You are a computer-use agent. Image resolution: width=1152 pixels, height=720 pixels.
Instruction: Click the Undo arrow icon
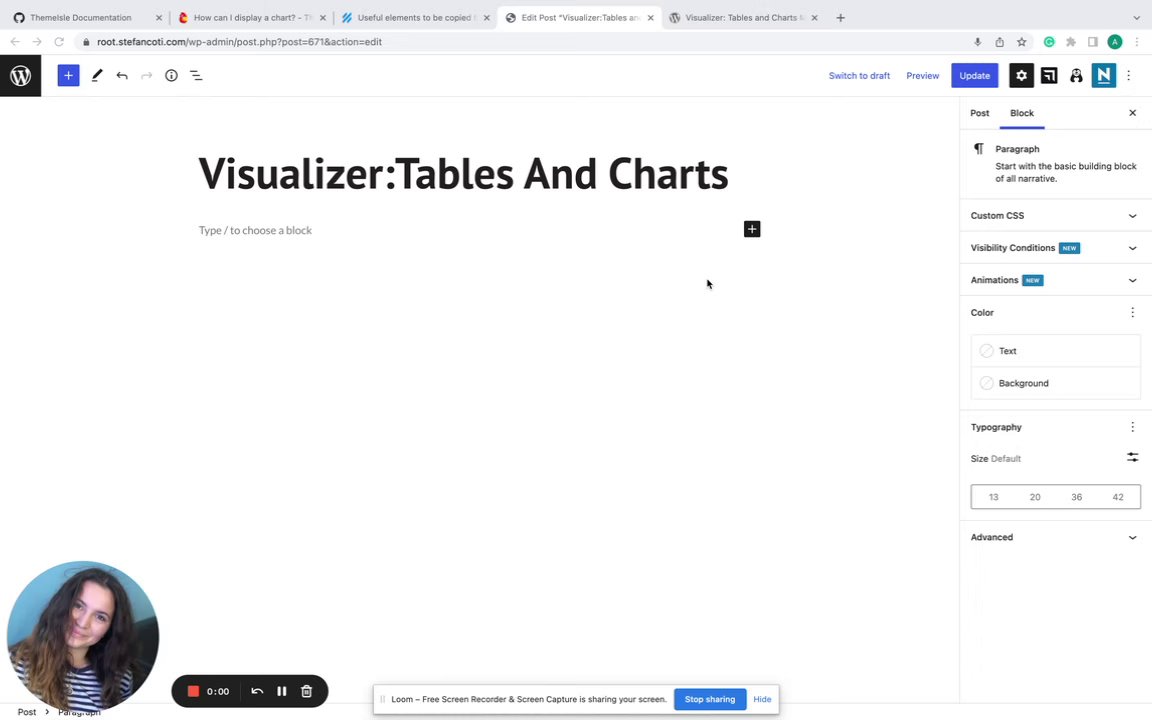tap(122, 76)
